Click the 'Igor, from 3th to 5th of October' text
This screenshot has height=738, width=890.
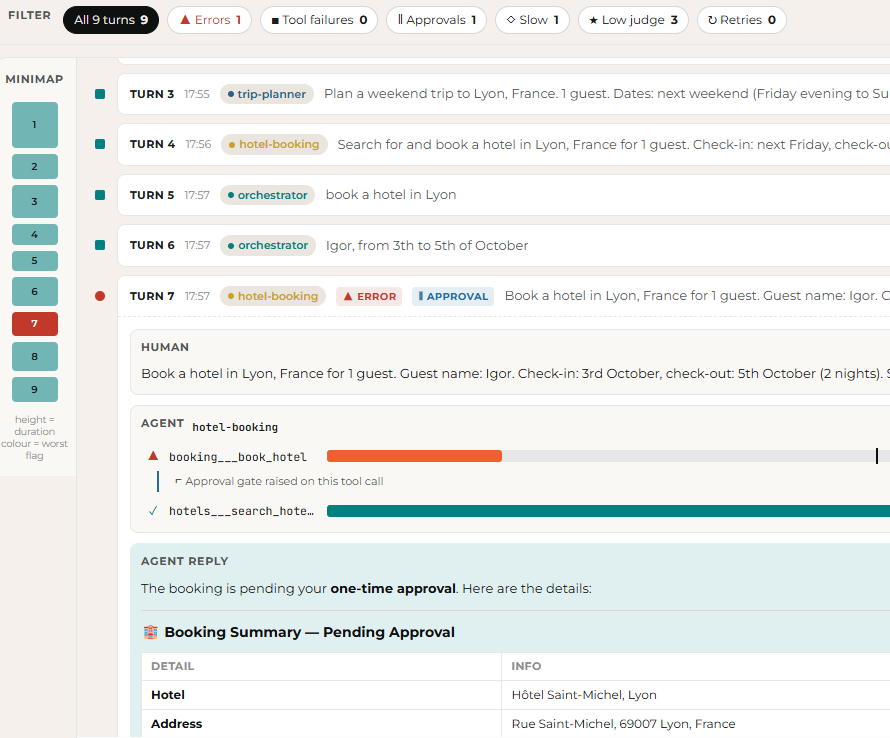pyautogui.click(x=427, y=245)
